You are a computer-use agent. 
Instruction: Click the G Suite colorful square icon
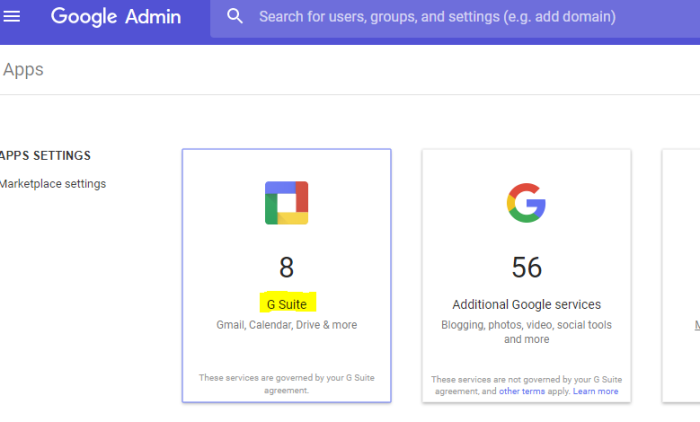click(287, 203)
